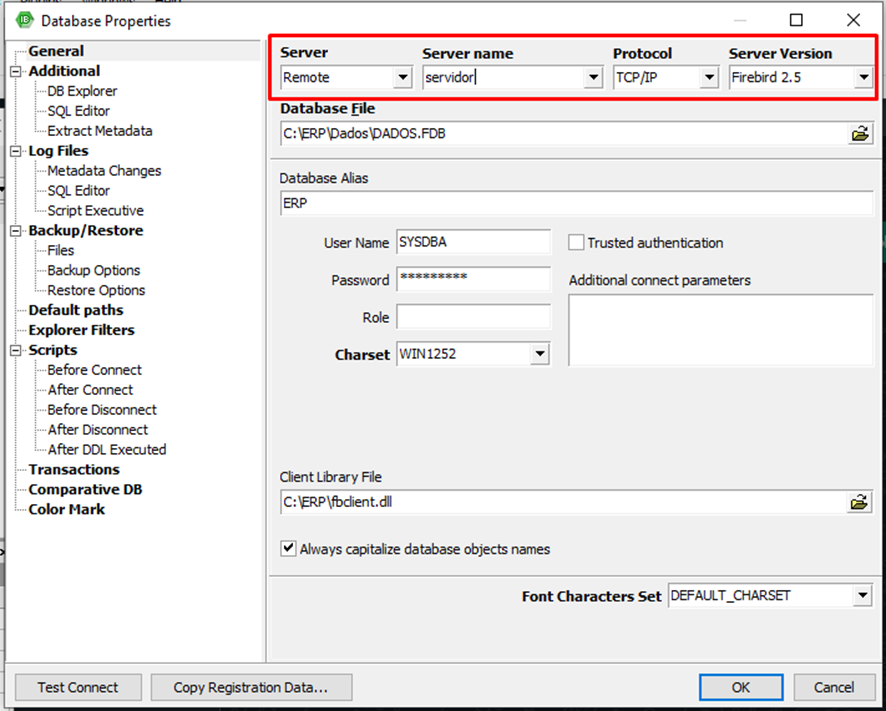The image size is (886, 711).
Task: Collapse the Log Files tree node
Action: [x=16, y=151]
